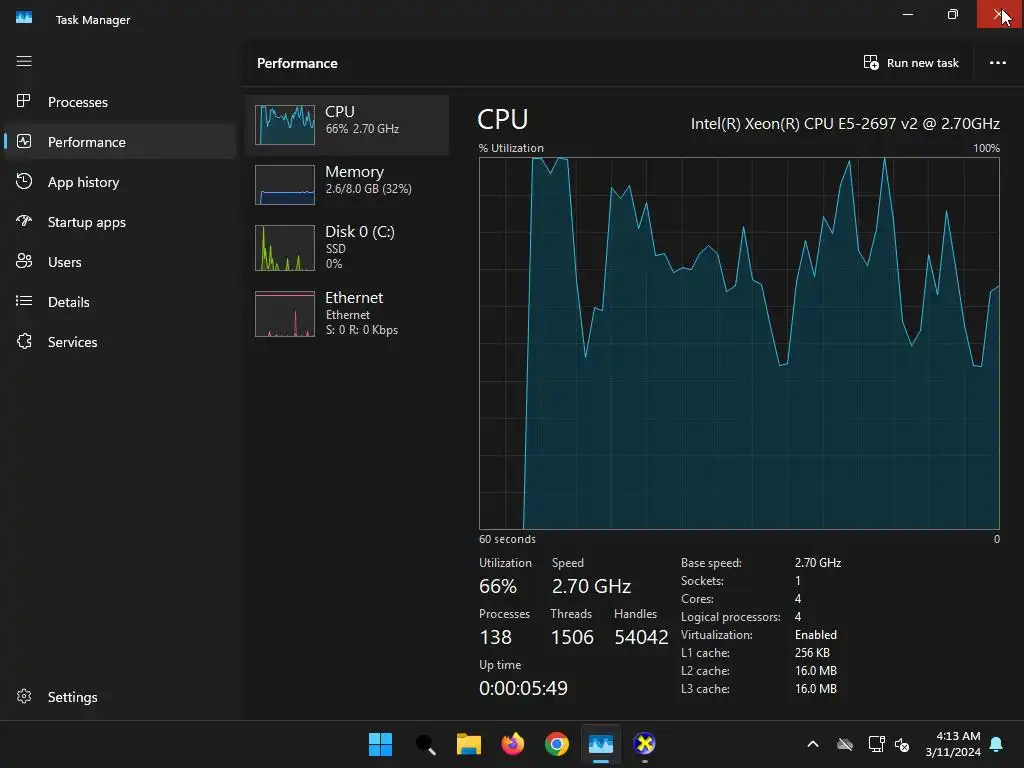Switch to the Users page

point(120,262)
